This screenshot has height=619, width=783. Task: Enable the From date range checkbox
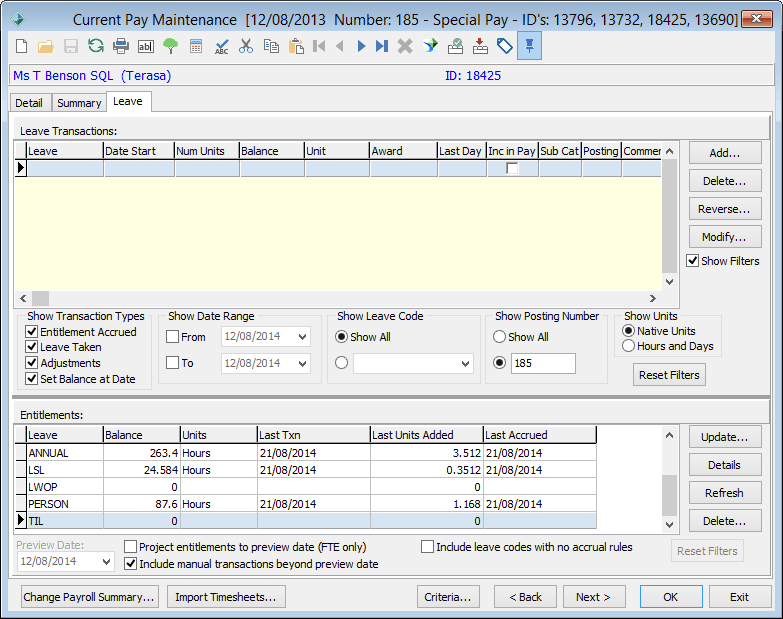(x=172, y=337)
